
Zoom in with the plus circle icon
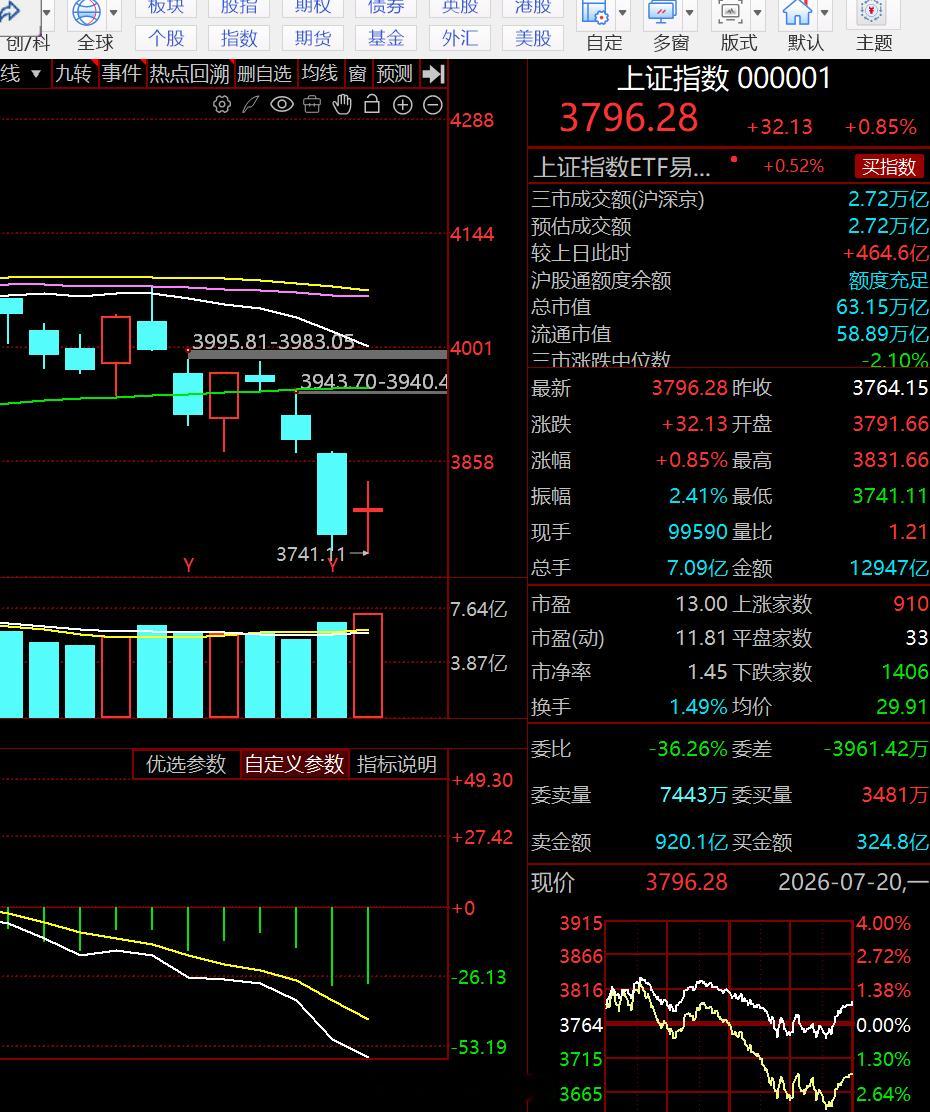[x=403, y=105]
